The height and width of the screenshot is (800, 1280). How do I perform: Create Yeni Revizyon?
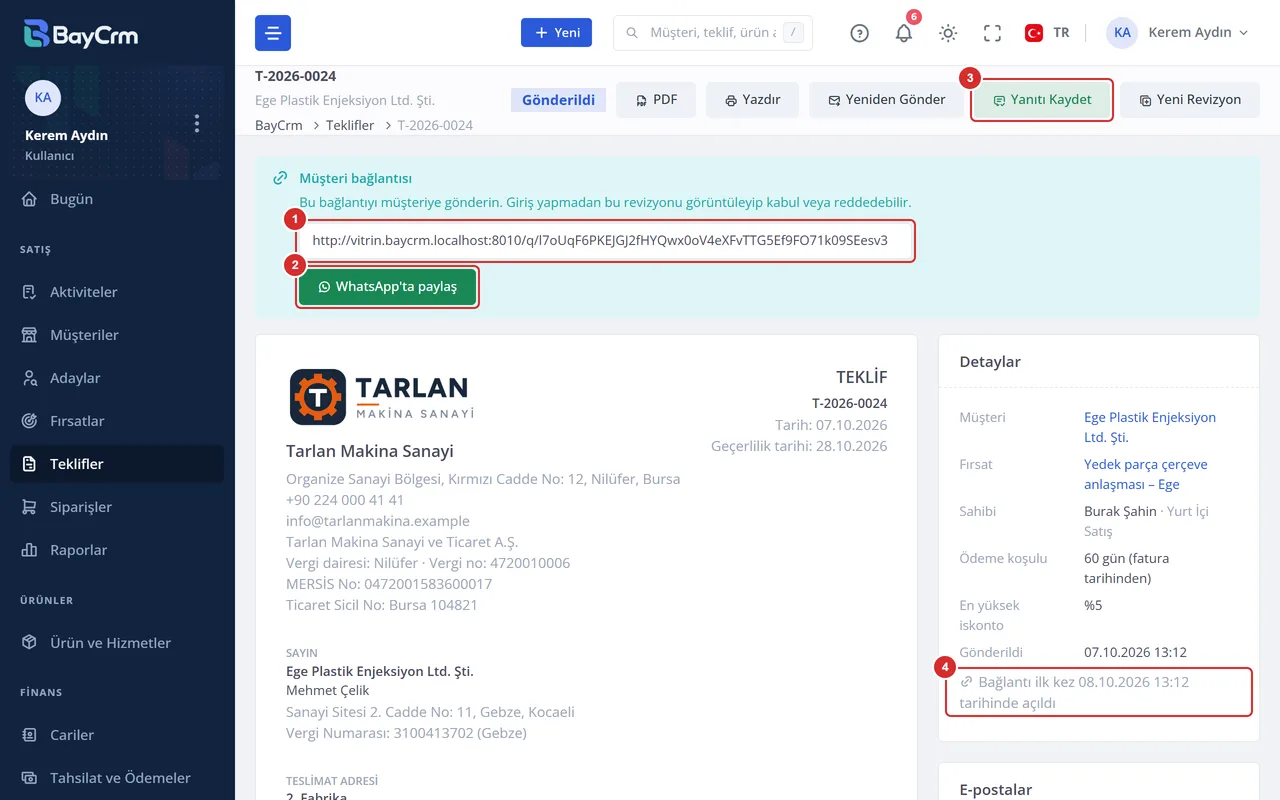(1189, 100)
